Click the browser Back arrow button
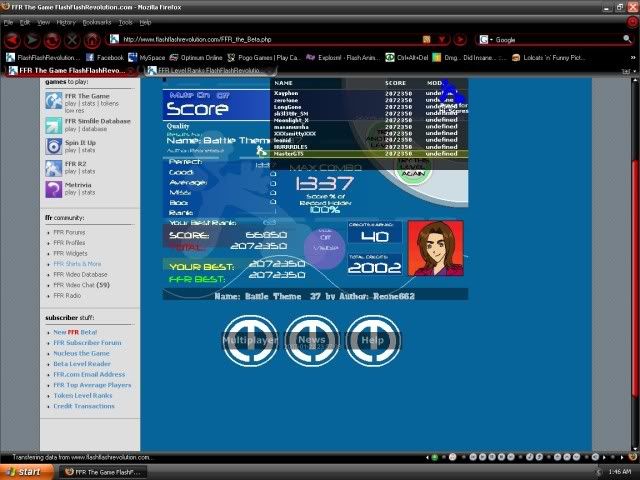The width and height of the screenshot is (640, 480). click(x=13, y=40)
